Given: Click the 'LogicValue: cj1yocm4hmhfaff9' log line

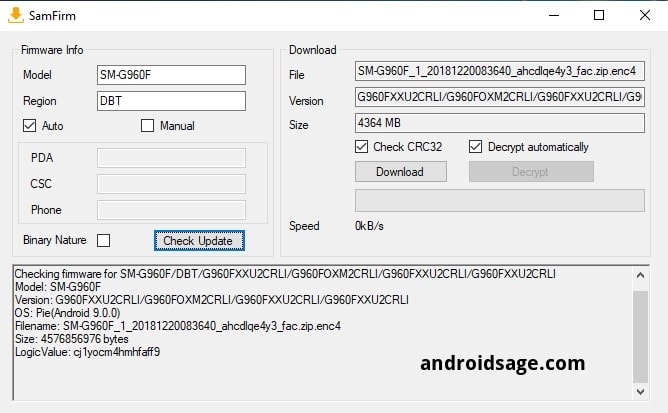Looking at the screenshot, I should (87, 352).
